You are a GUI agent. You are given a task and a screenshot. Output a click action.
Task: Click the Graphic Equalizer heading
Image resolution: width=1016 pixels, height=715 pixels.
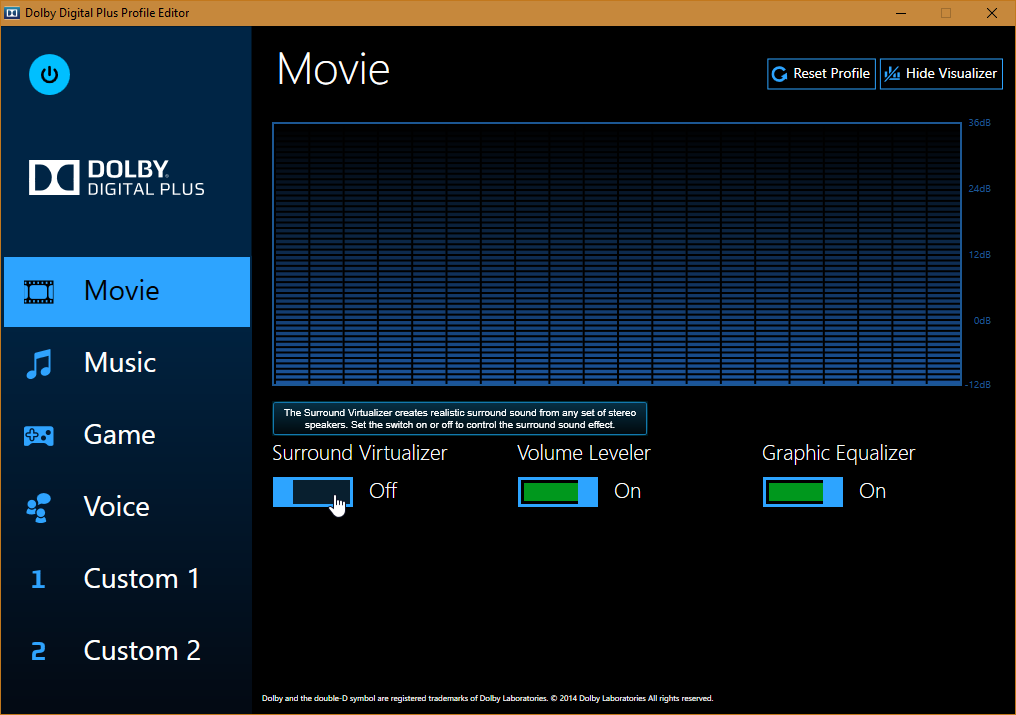coord(838,454)
